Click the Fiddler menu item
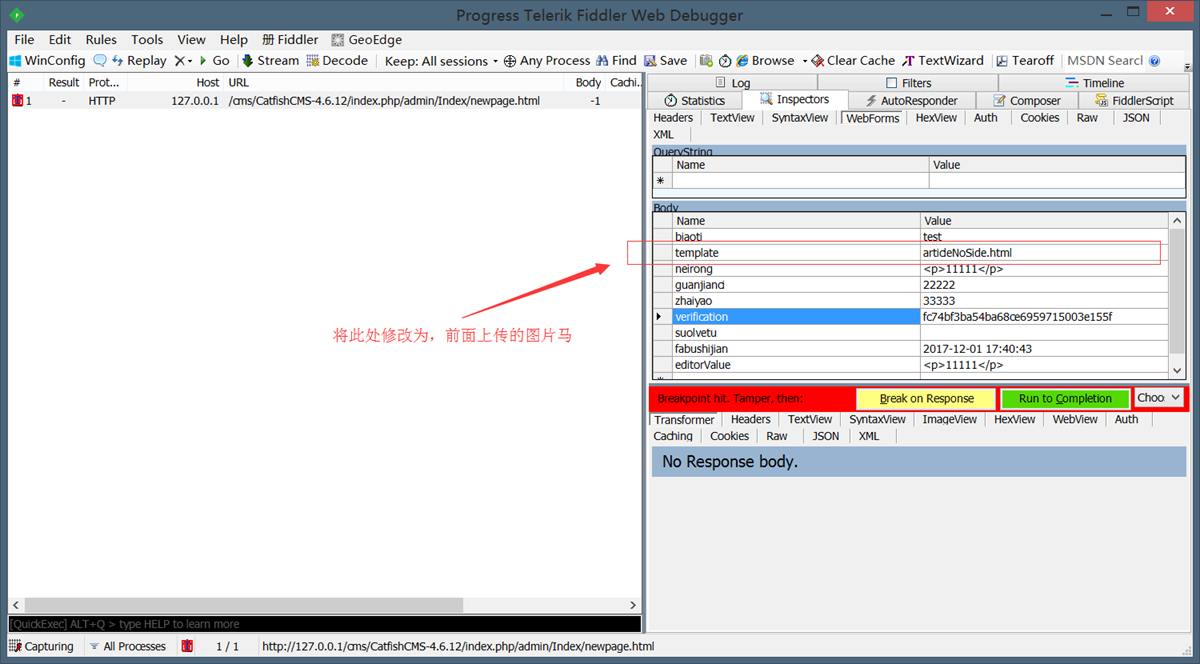The height and width of the screenshot is (664, 1200). [x=290, y=39]
